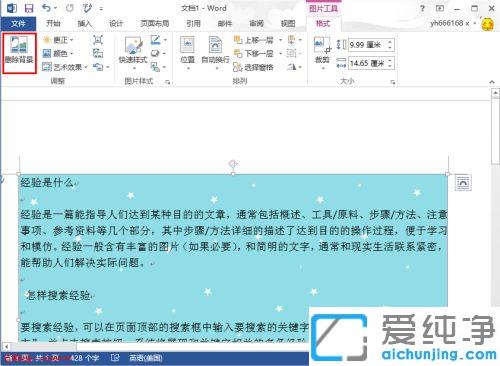The height and width of the screenshot is (366, 500).
Task: Open the Customize Quick Access Toolbar dropdown
Action: [x=101, y=9]
